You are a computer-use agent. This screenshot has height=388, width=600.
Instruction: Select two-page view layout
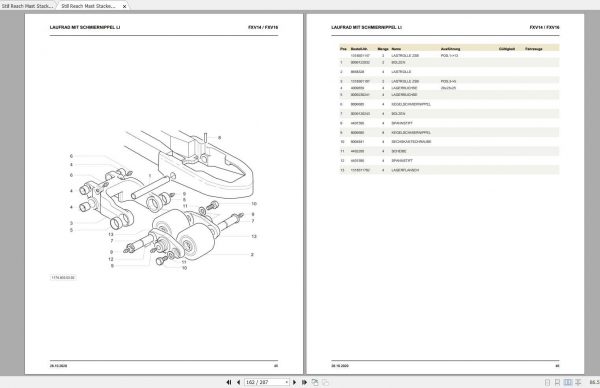click(x=568, y=382)
